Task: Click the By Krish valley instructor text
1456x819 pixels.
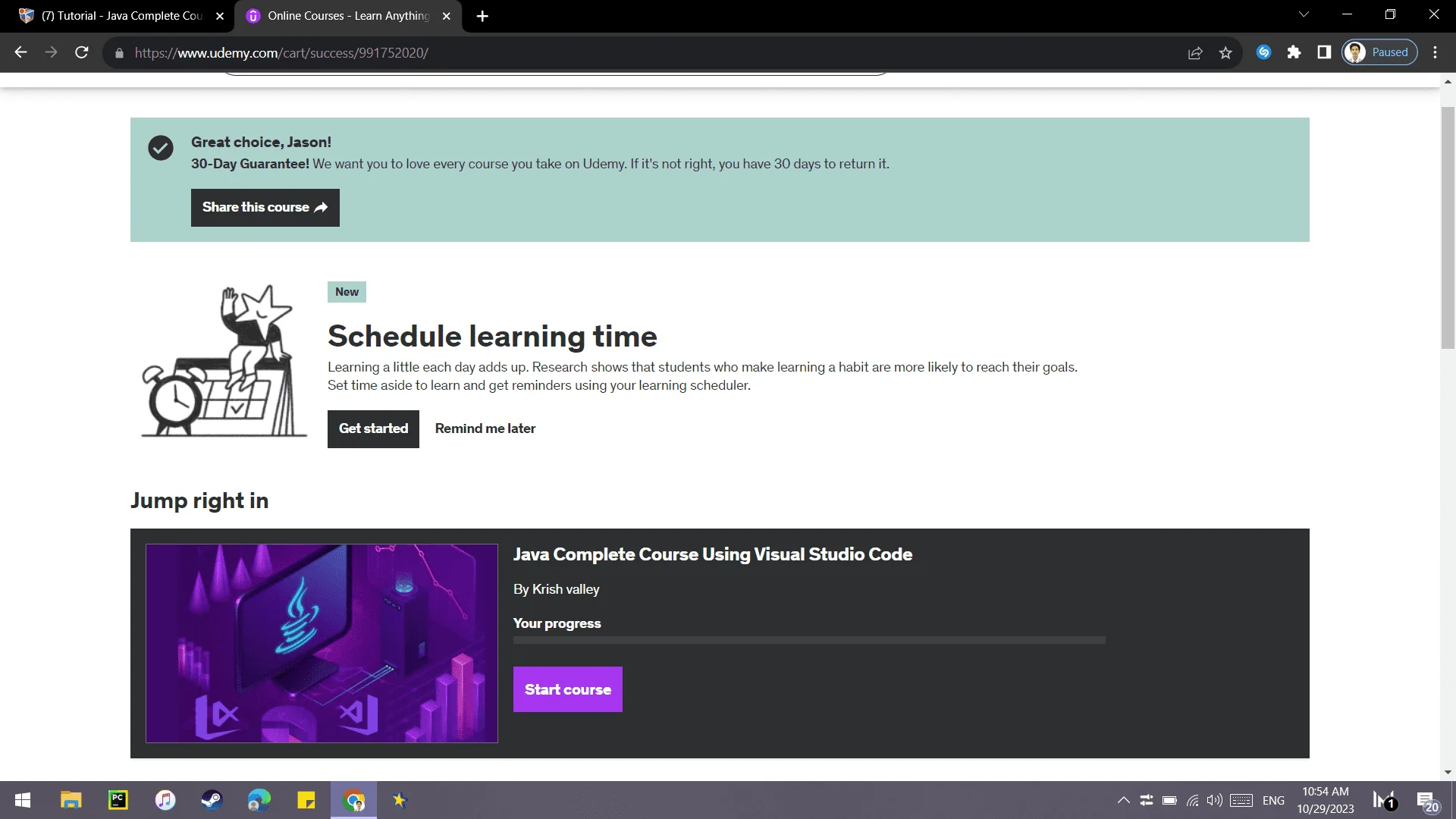Action: pyautogui.click(x=557, y=589)
